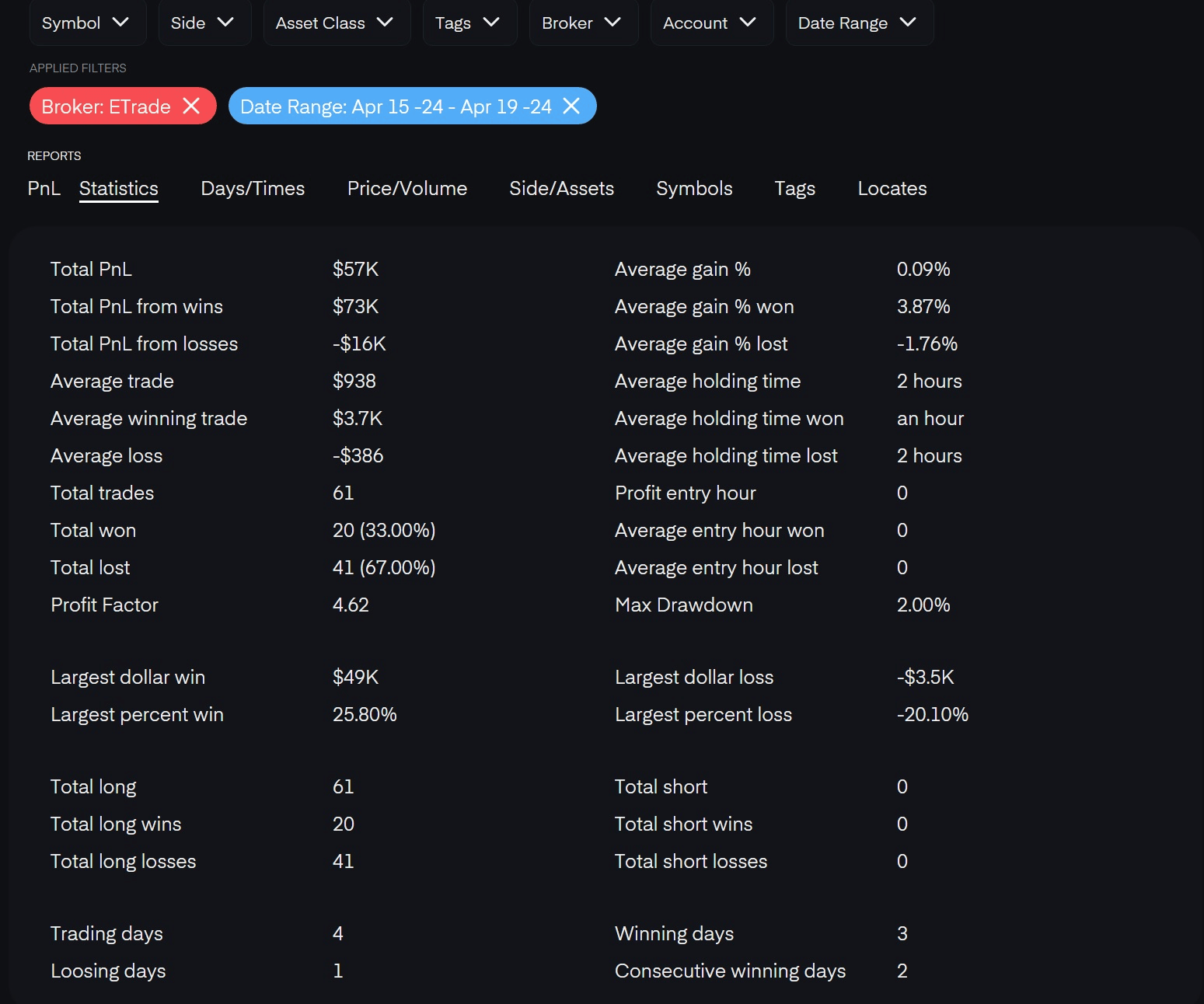The image size is (1204, 1004).
Task: Expand the Tags filter dropdown
Action: click(x=469, y=23)
